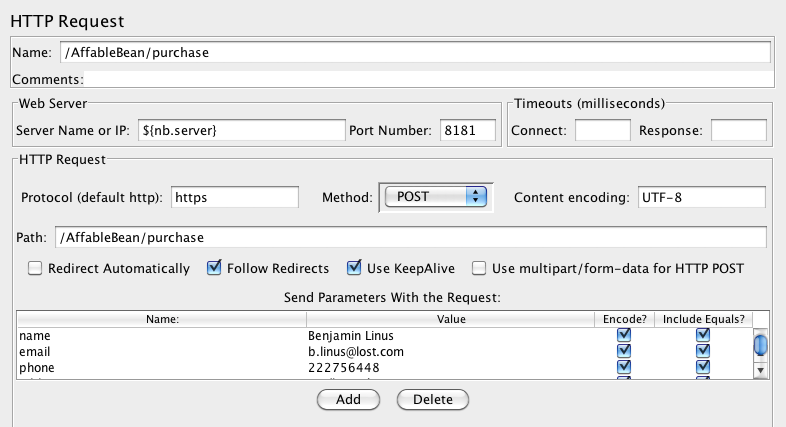Click the Response timeout field

738,131
